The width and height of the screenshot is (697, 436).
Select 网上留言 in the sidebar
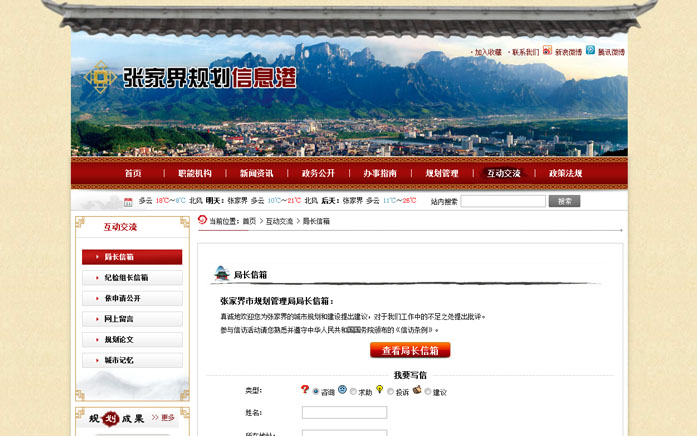pyautogui.click(x=132, y=319)
